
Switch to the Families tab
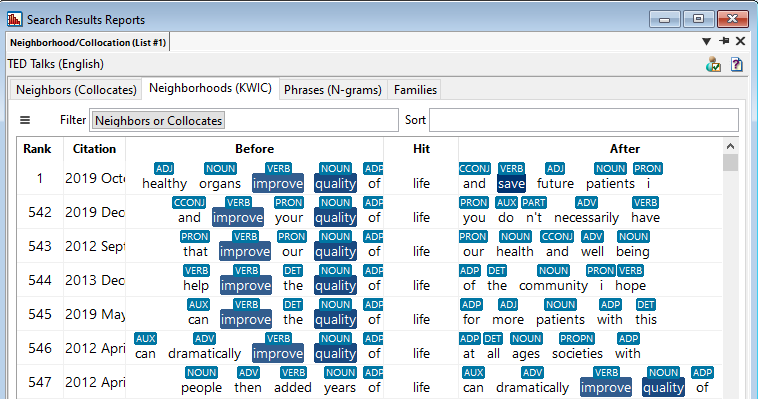pyautogui.click(x=415, y=90)
